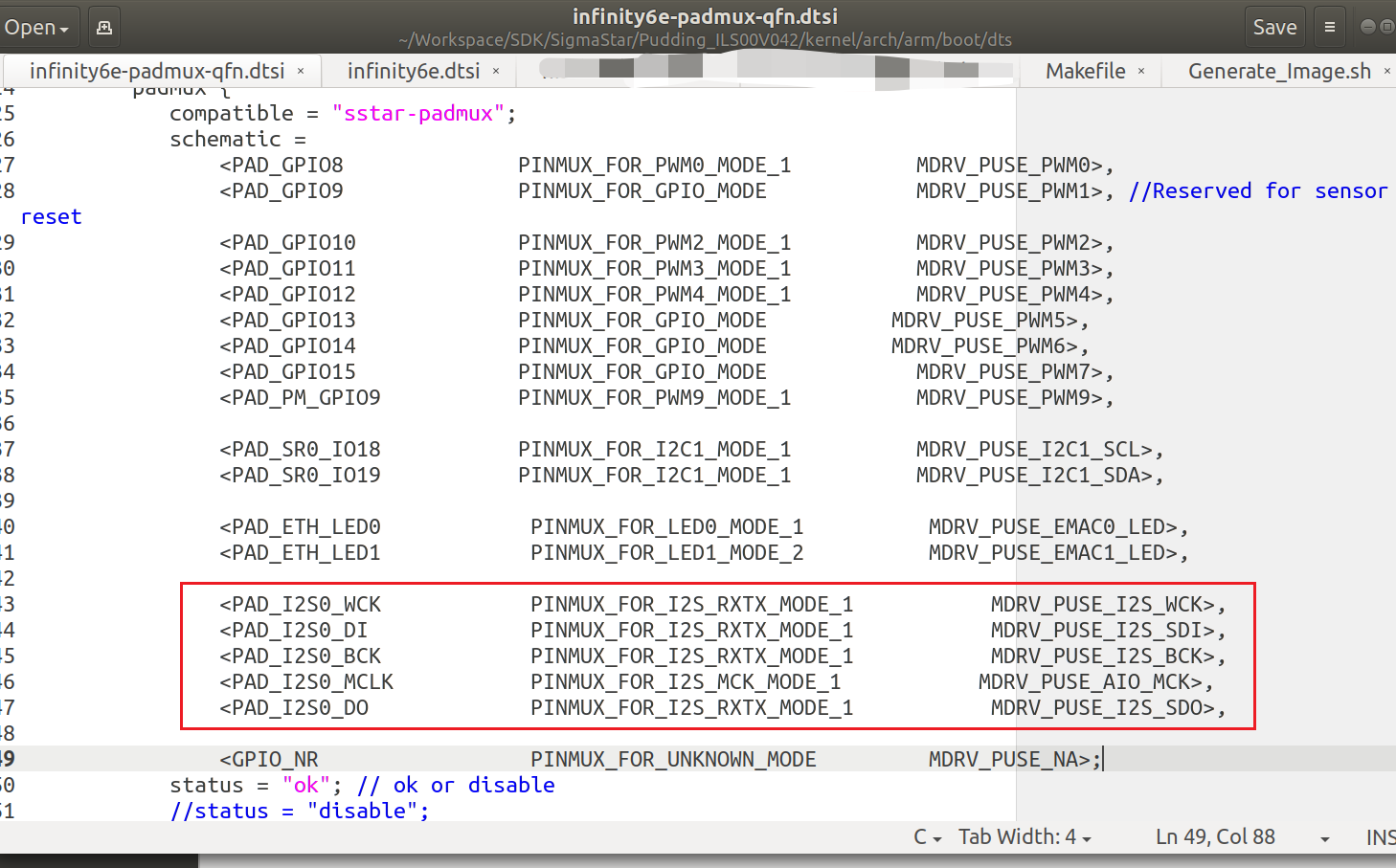Click the commented status = "disable" line
The height and width of the screenshot is (868, 1396).
[x=300, y=812]
